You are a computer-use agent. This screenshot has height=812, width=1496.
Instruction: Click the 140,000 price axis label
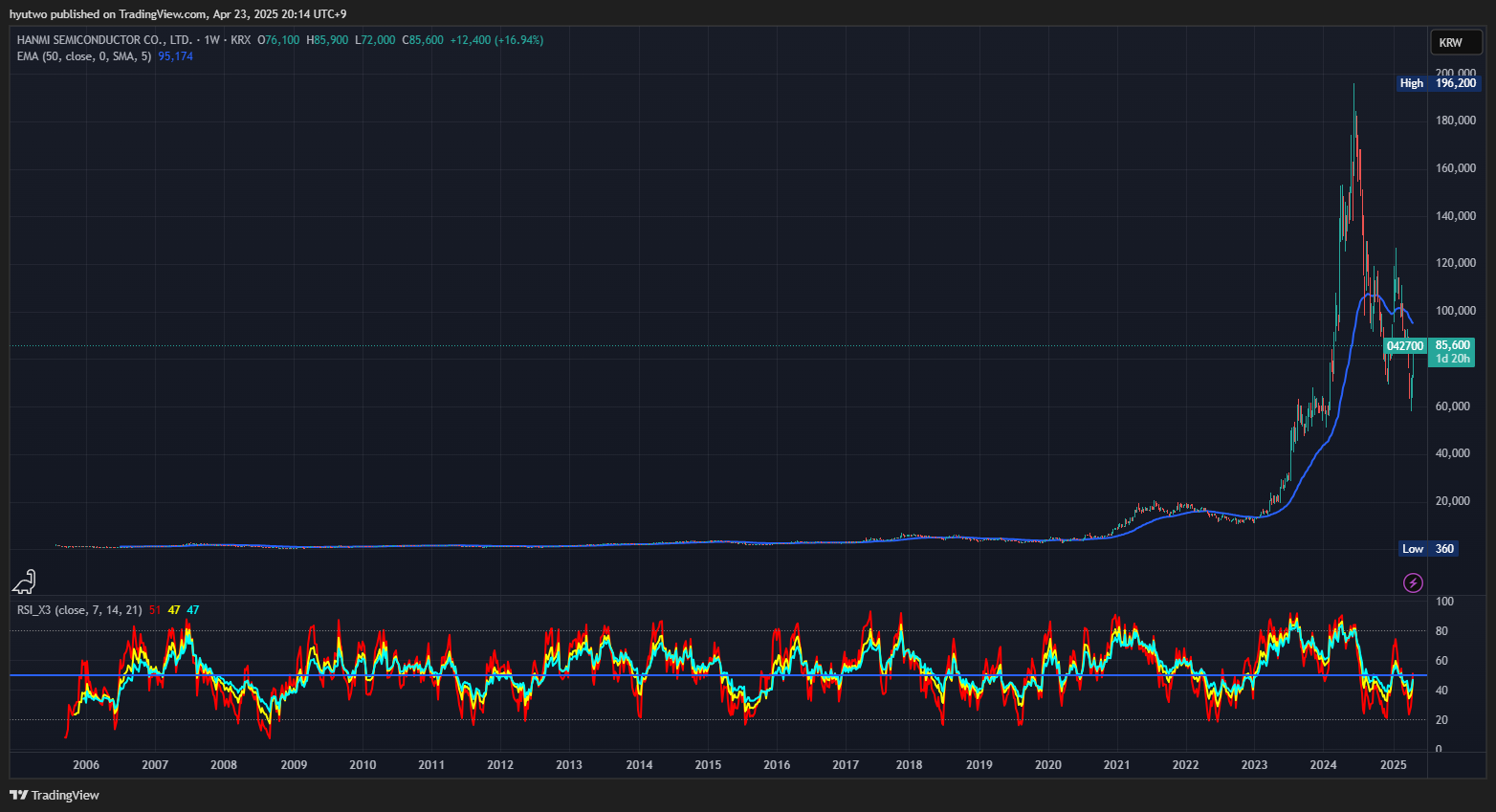[1456, 216]
